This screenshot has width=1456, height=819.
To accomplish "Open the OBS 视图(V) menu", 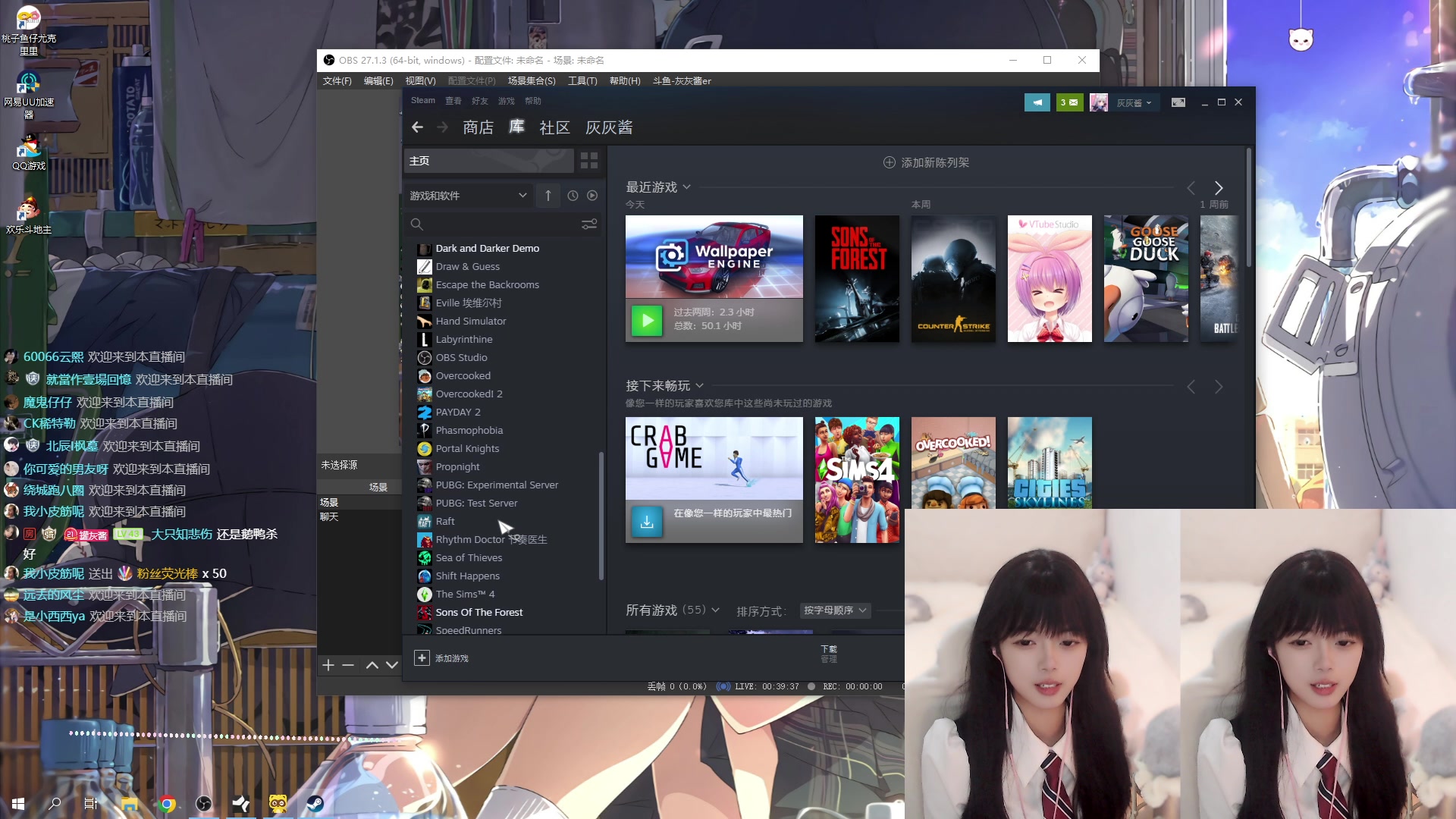I will (420, 81).
